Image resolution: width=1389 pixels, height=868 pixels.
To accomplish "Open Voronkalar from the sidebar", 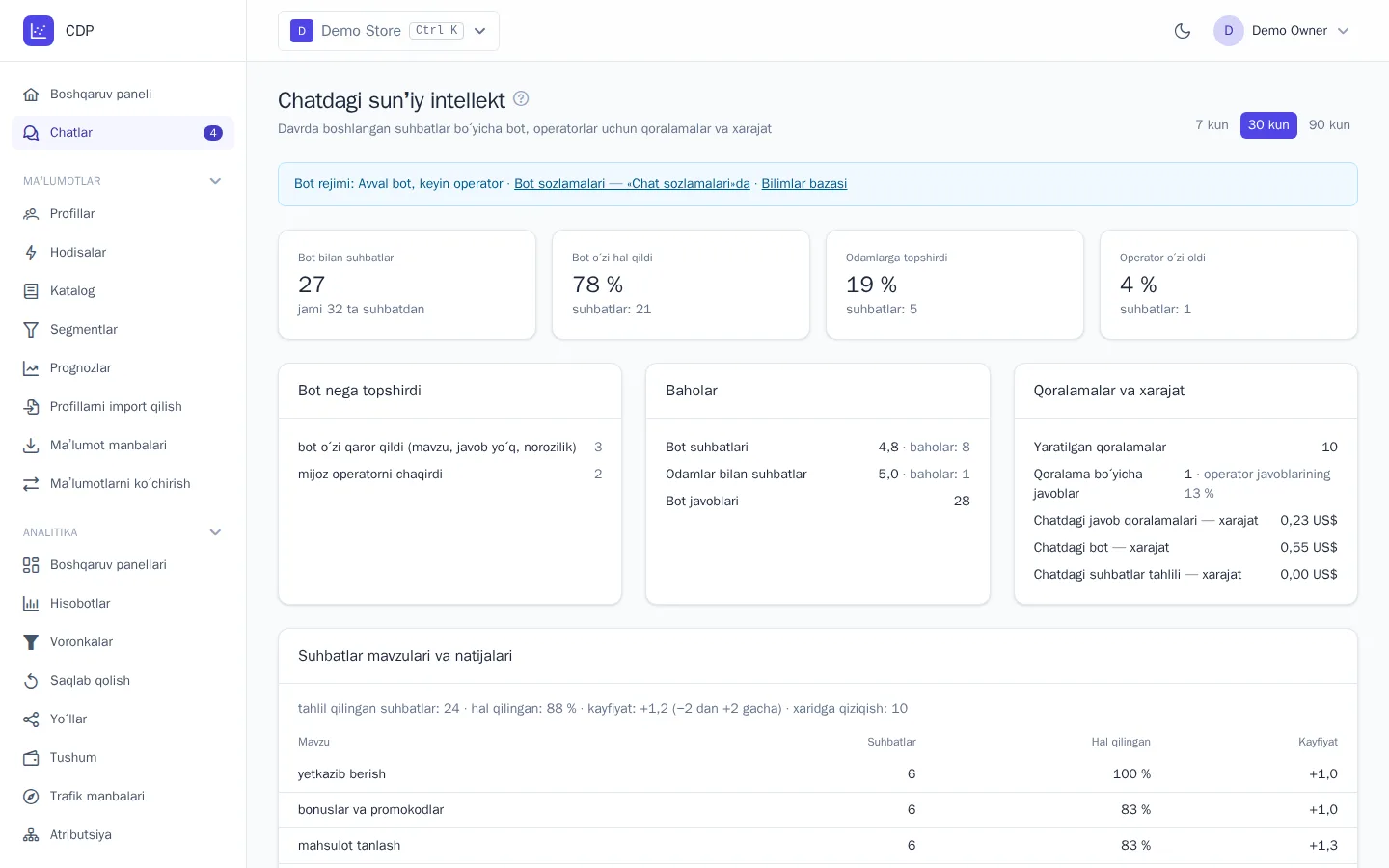I will [123, 642].
